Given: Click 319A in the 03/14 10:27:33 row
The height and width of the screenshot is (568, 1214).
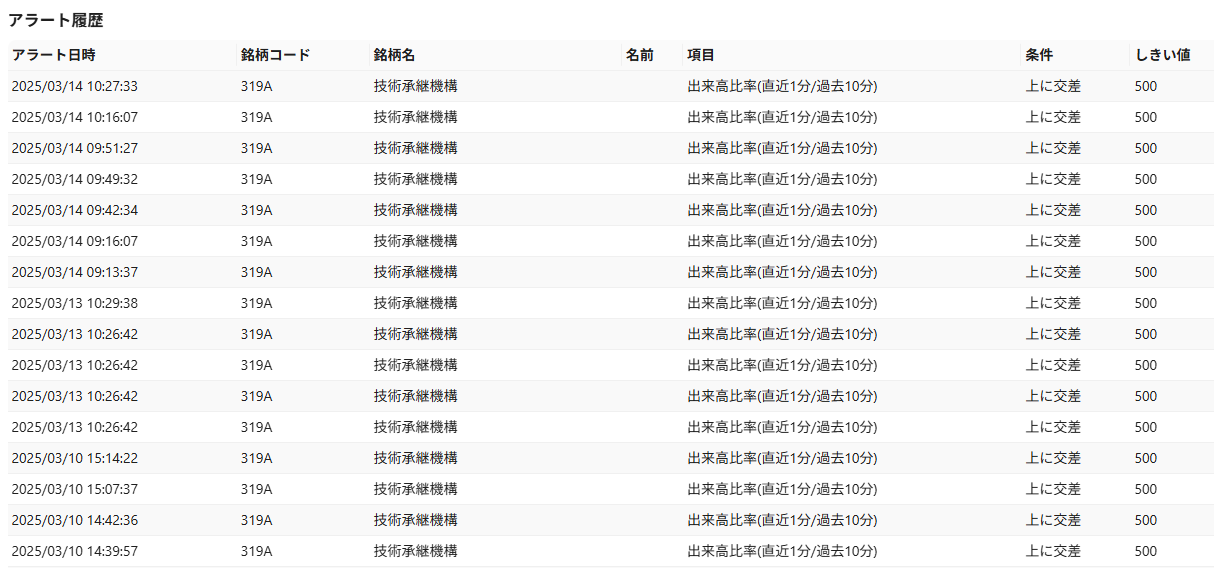Looking at the screenshot, I should tap(257, 86).
